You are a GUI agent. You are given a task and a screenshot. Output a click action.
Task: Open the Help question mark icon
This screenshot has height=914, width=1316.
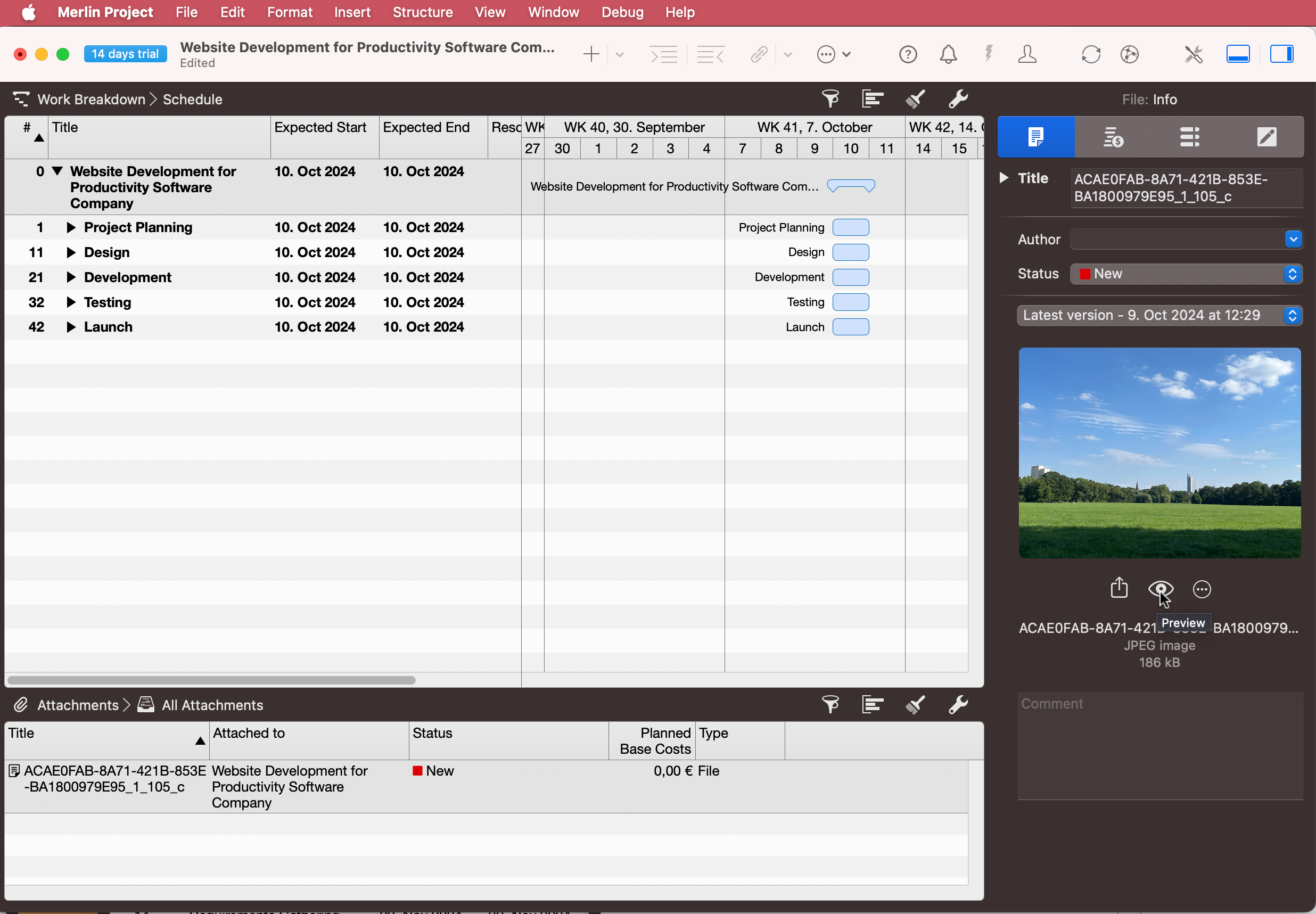tap(908, 54)
